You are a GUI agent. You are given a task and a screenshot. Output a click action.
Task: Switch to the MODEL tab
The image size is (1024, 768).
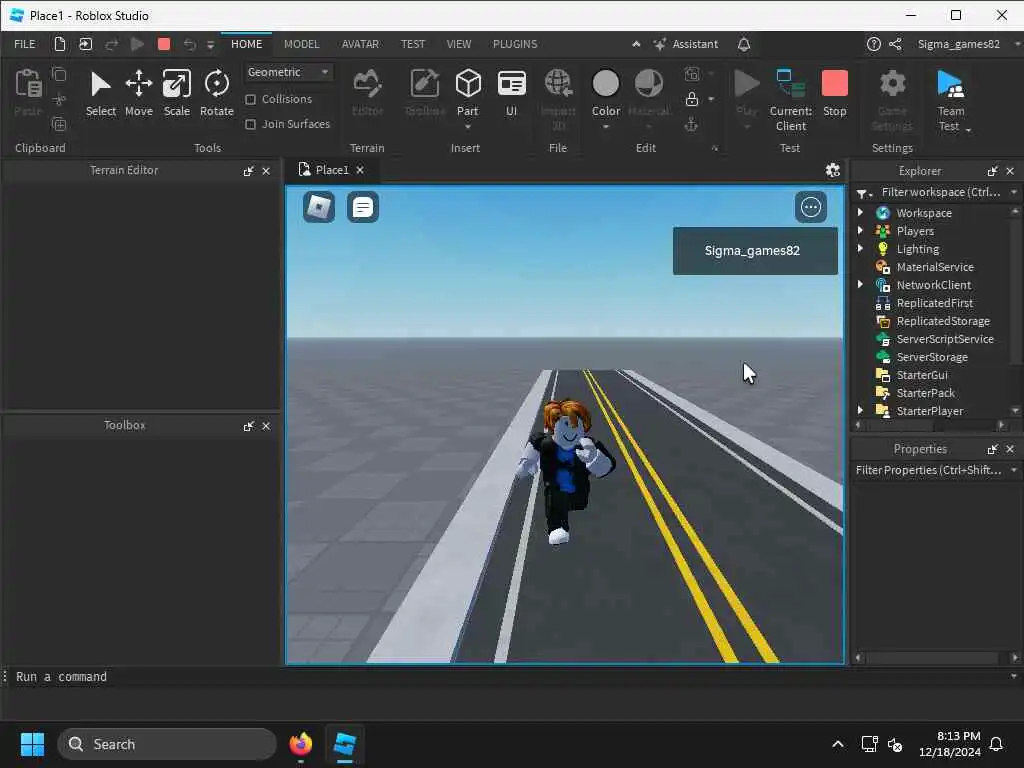pos(301,44)
